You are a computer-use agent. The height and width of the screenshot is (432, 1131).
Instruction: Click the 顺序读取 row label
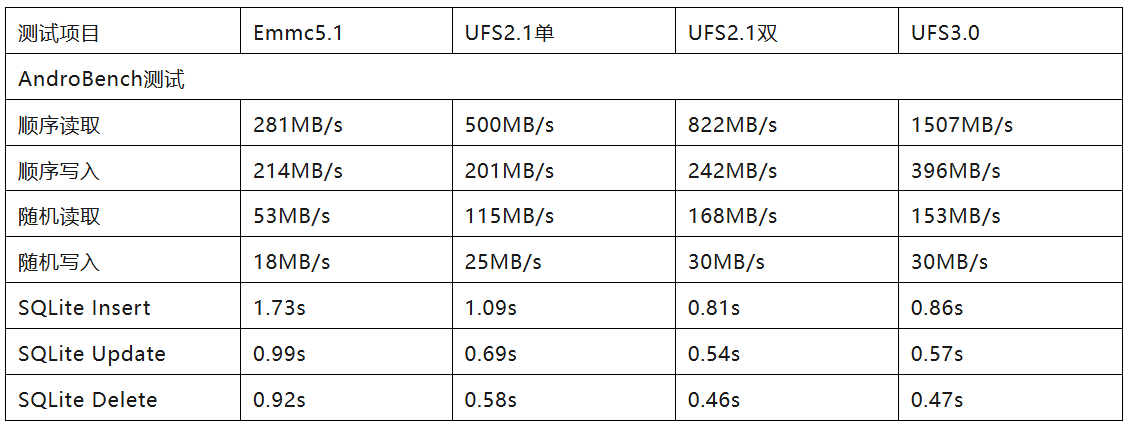click(x=59, y=125)
